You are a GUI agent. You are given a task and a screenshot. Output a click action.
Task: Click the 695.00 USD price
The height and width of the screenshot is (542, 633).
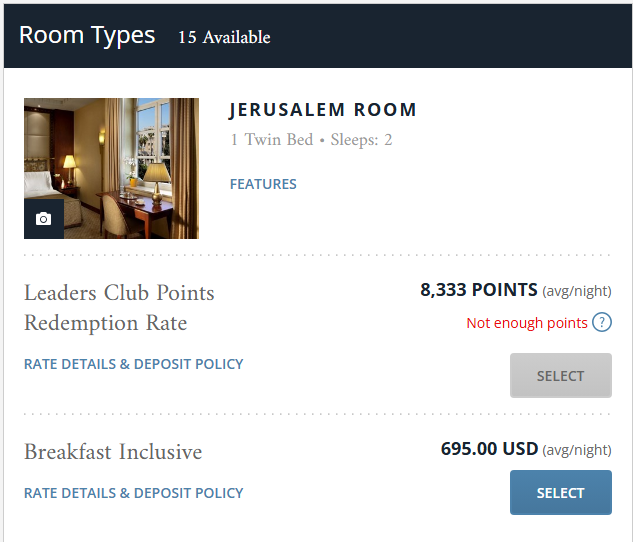489,449
